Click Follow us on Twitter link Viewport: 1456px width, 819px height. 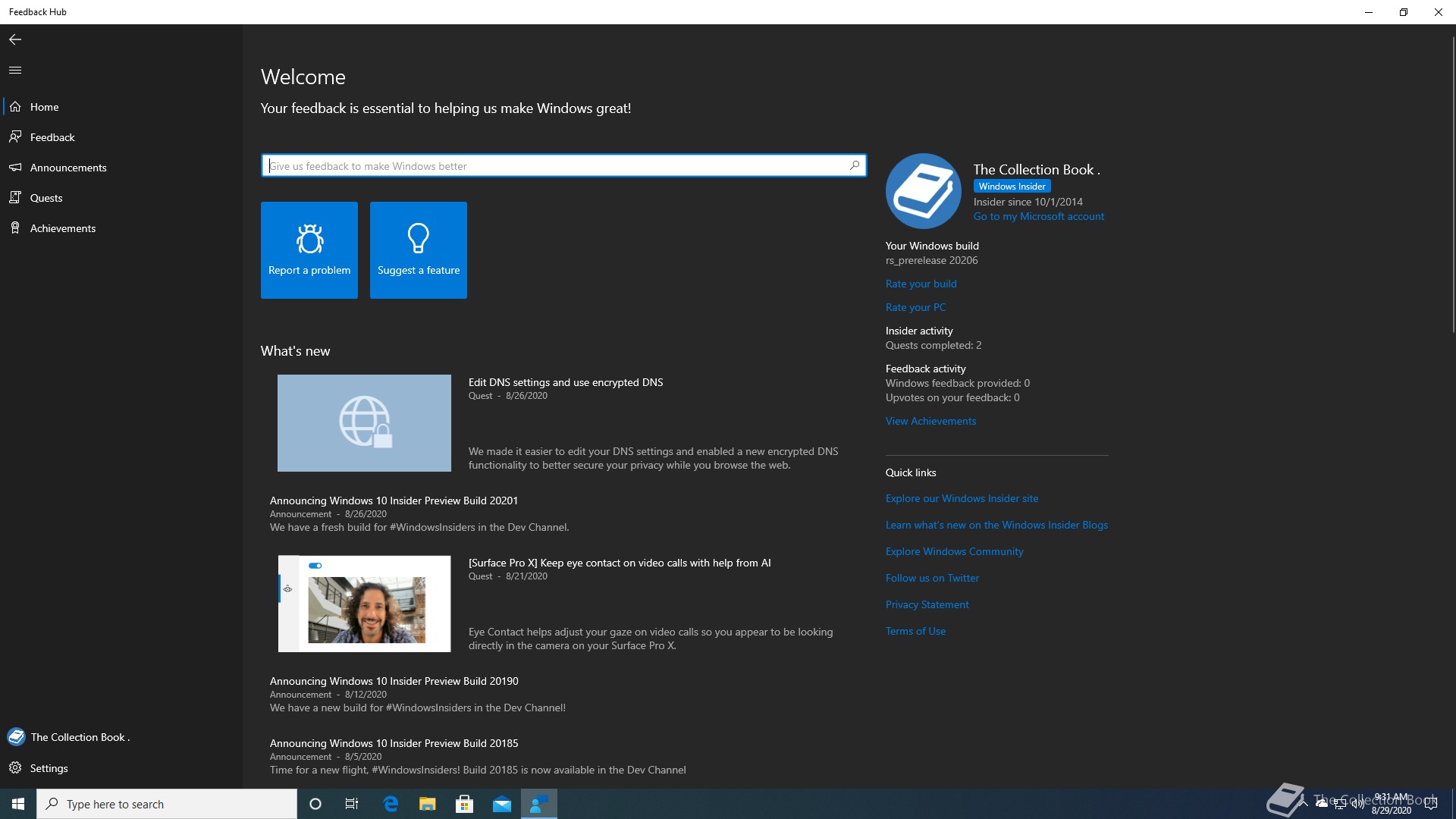point(933,578)
